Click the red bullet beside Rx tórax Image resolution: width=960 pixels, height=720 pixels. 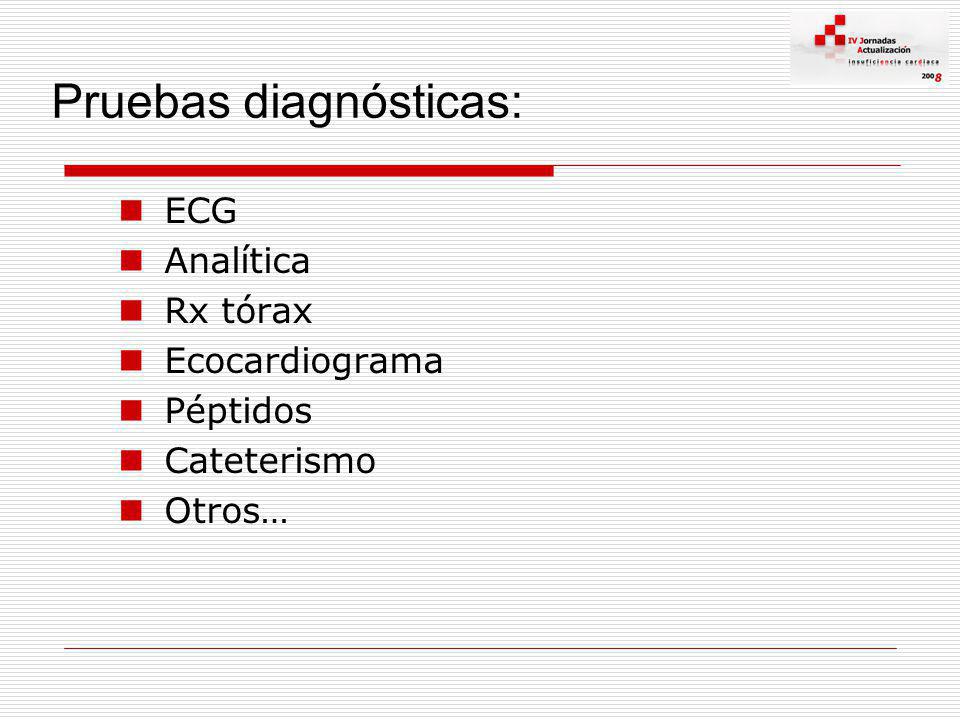[131, 310]
